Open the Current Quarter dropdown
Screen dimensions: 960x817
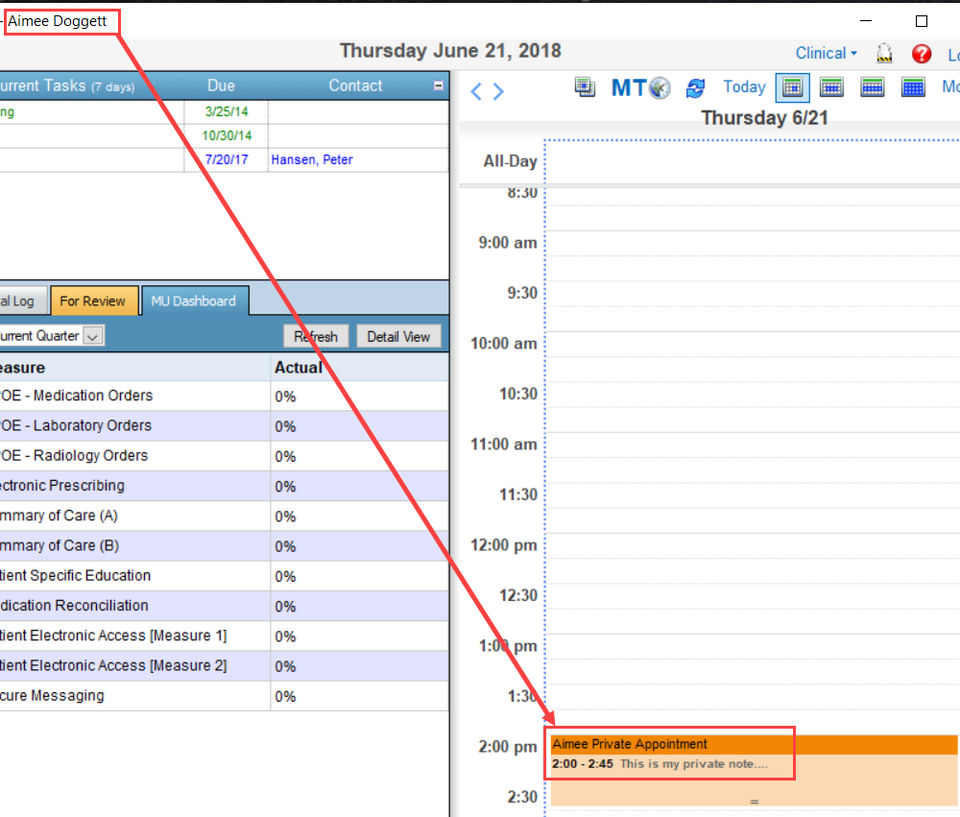[x=92, y=336]
